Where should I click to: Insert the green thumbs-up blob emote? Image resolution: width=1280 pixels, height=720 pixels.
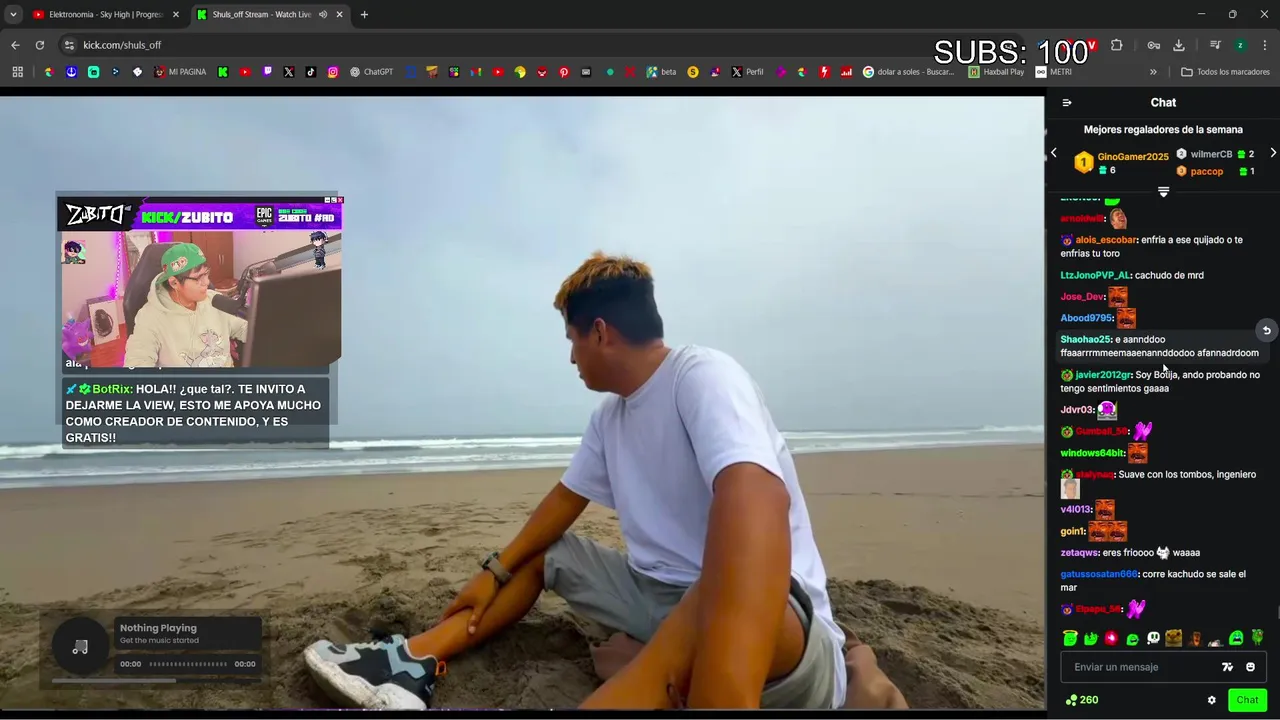1090,638
